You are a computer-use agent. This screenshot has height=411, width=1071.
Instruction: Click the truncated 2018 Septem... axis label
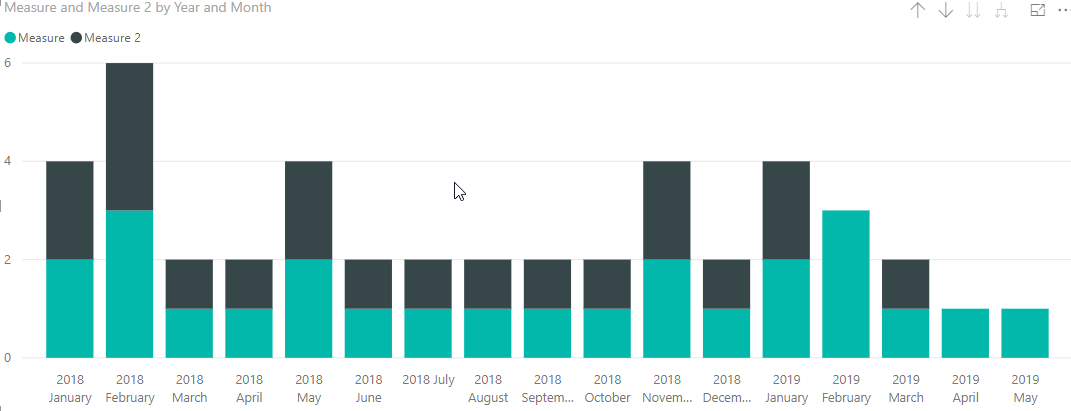547,388
